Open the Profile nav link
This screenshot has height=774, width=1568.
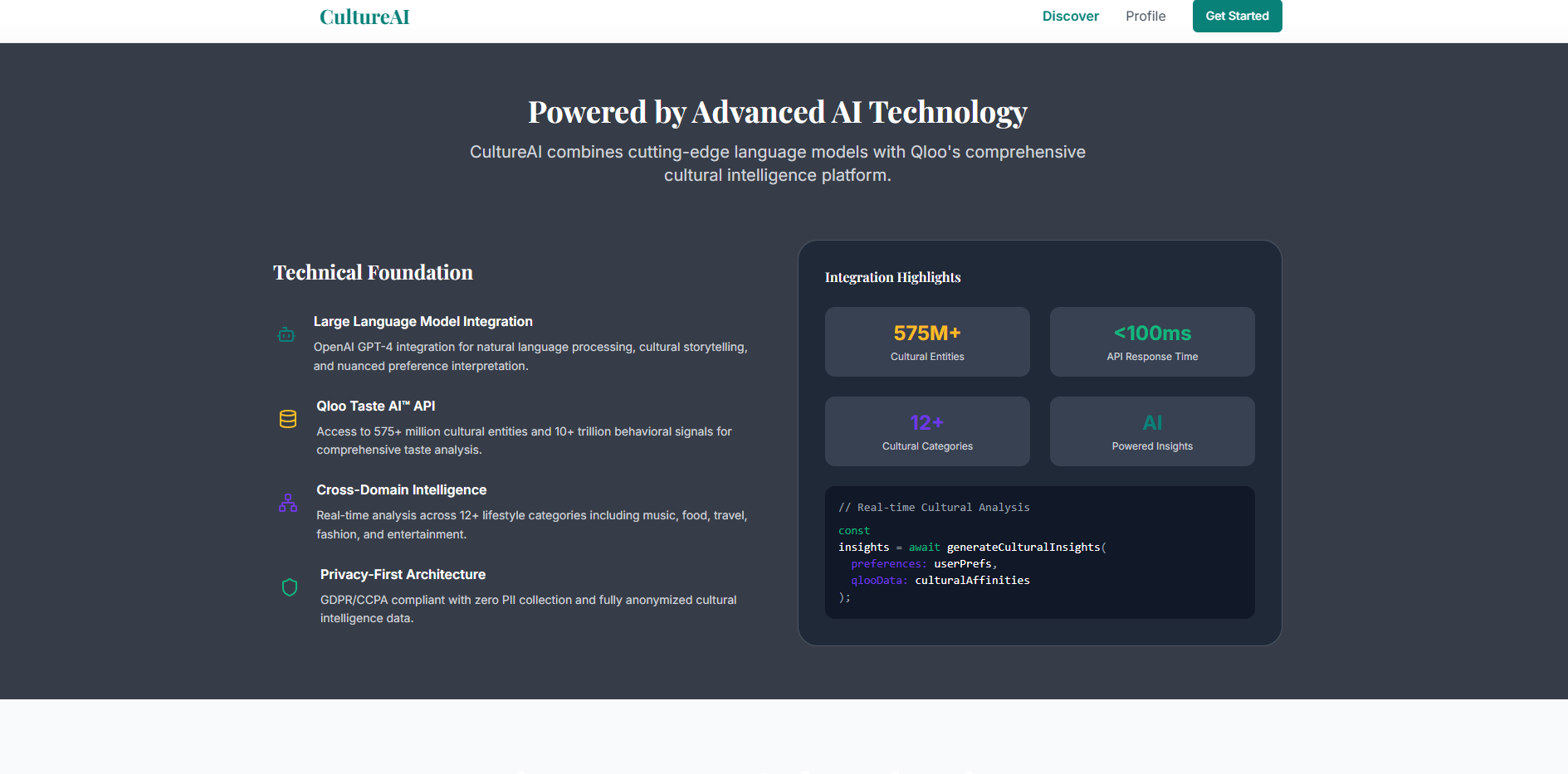[1145, 16]
